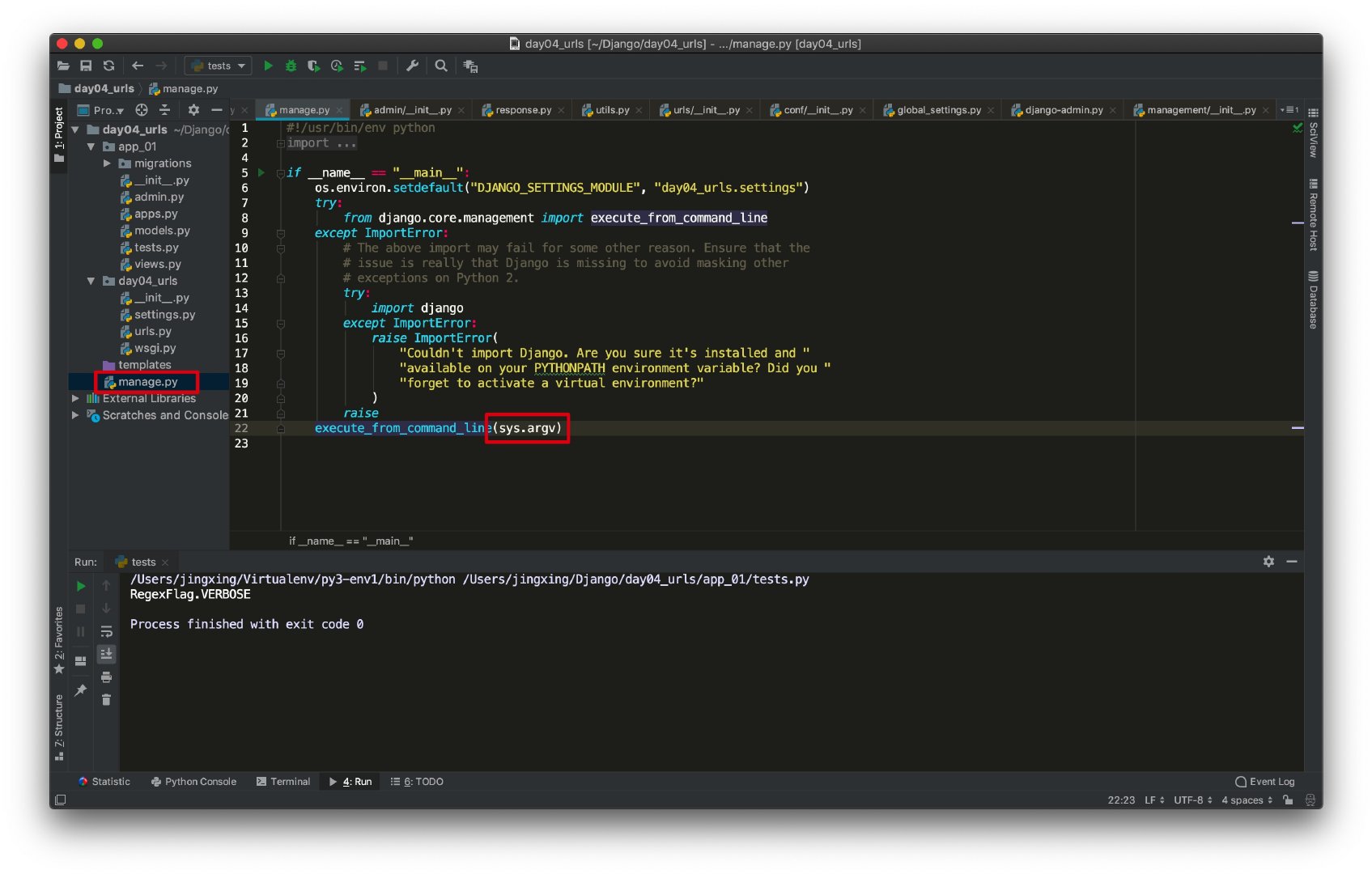Collapse the inner day04_urls package
Image resolution: width=1372 pixels, height=874 pixels.
(91, 281)
